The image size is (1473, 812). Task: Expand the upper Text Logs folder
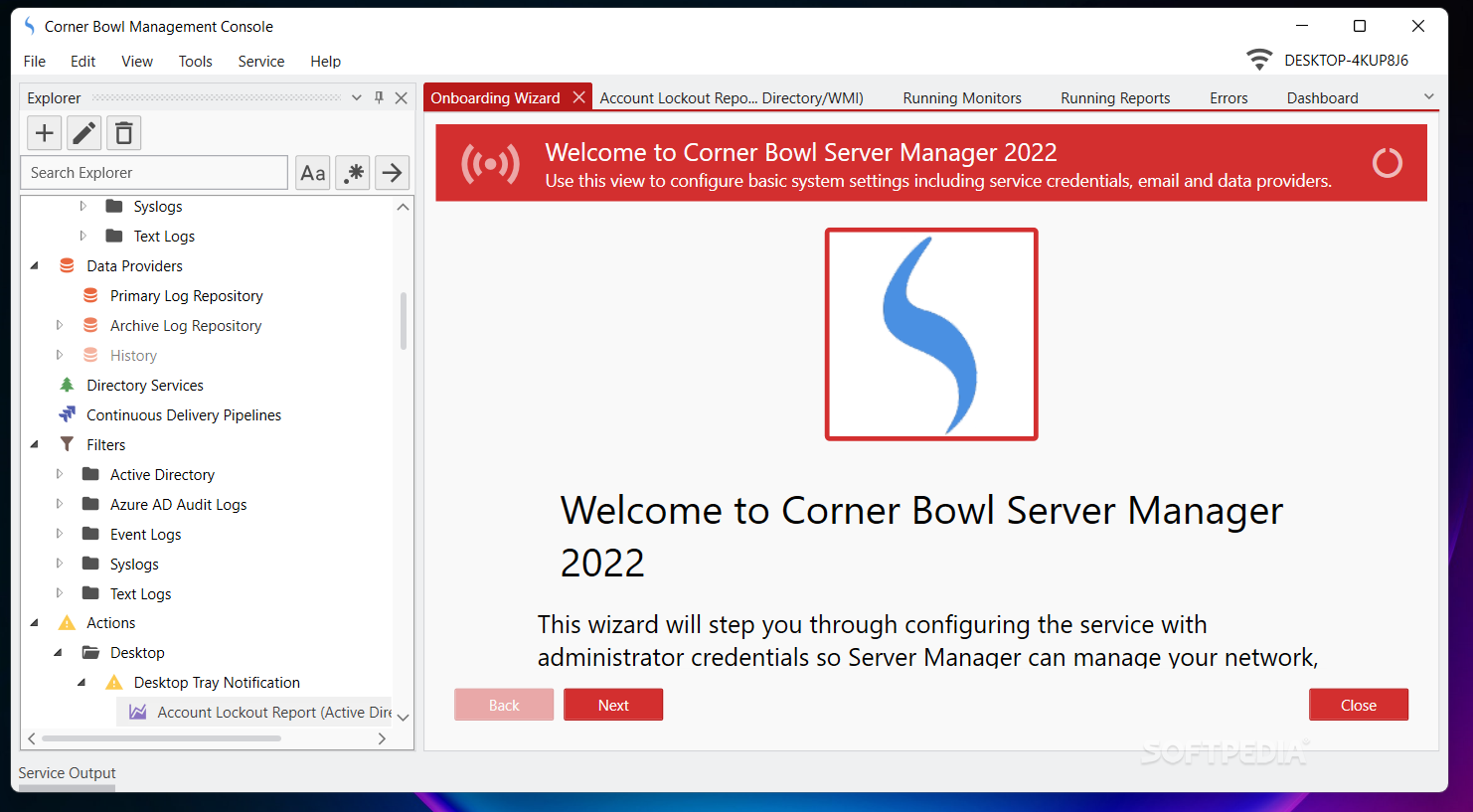pyautogui.click(x=82, y=237)
